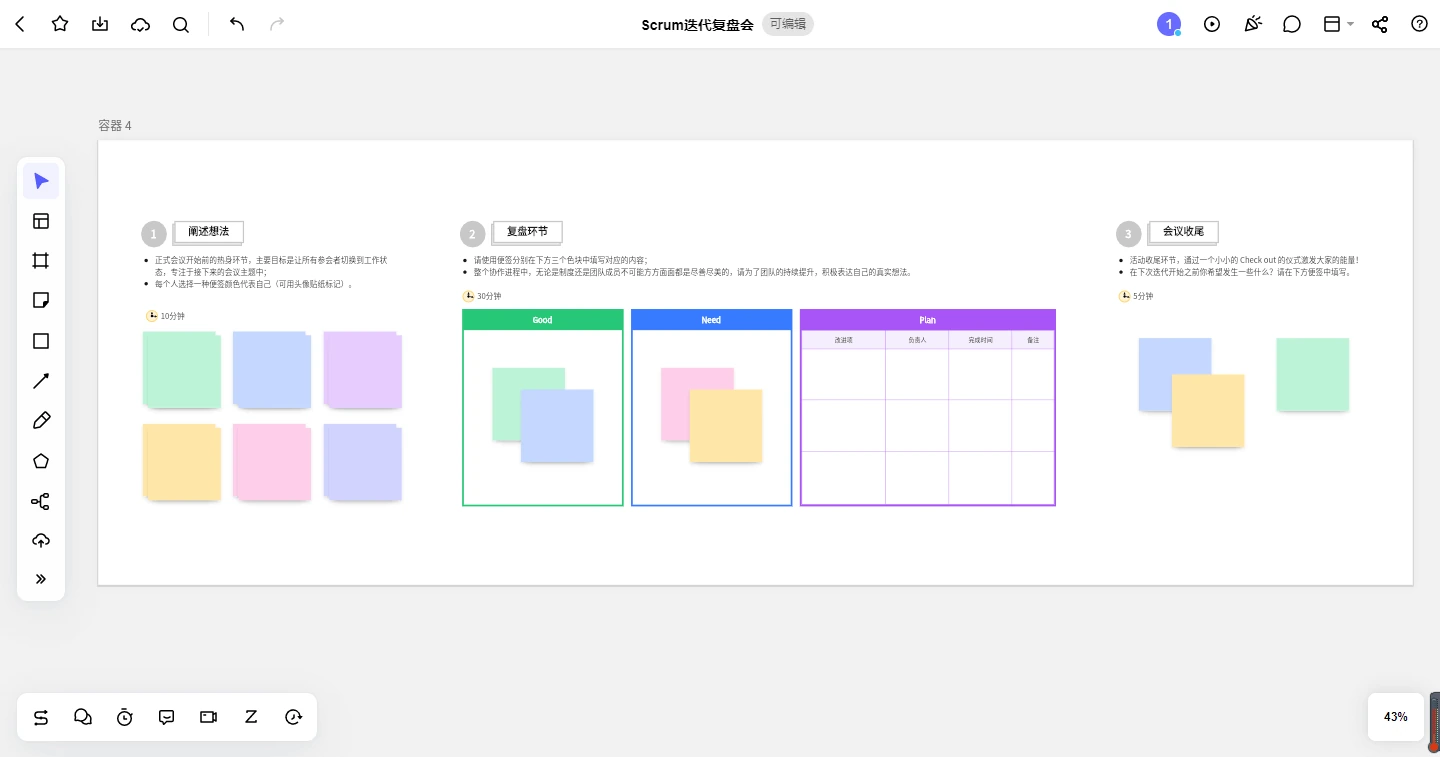Select the green Good column header
1440x757 pixels.
point(543,320)
